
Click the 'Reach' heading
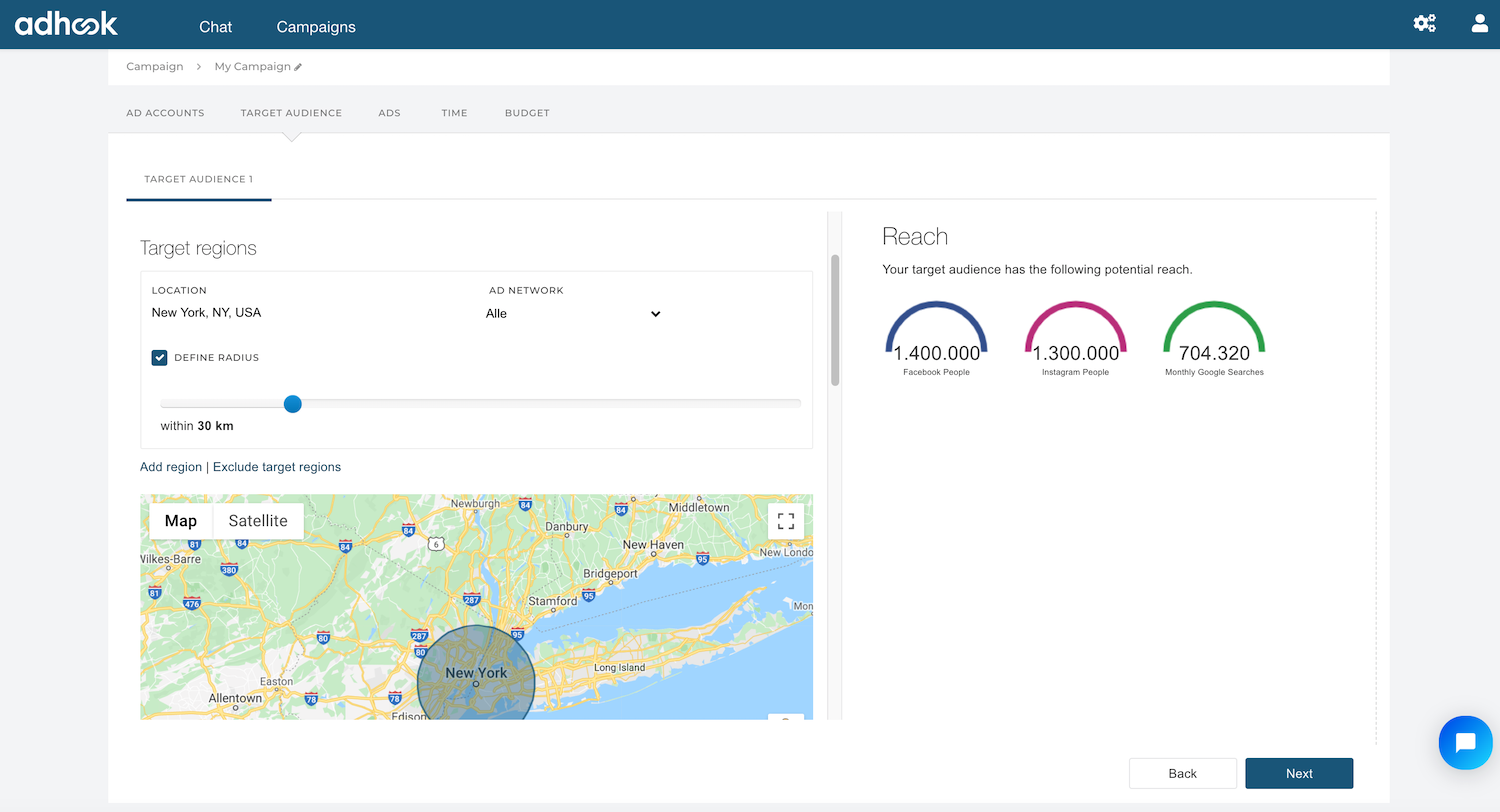tap(915, 237)
